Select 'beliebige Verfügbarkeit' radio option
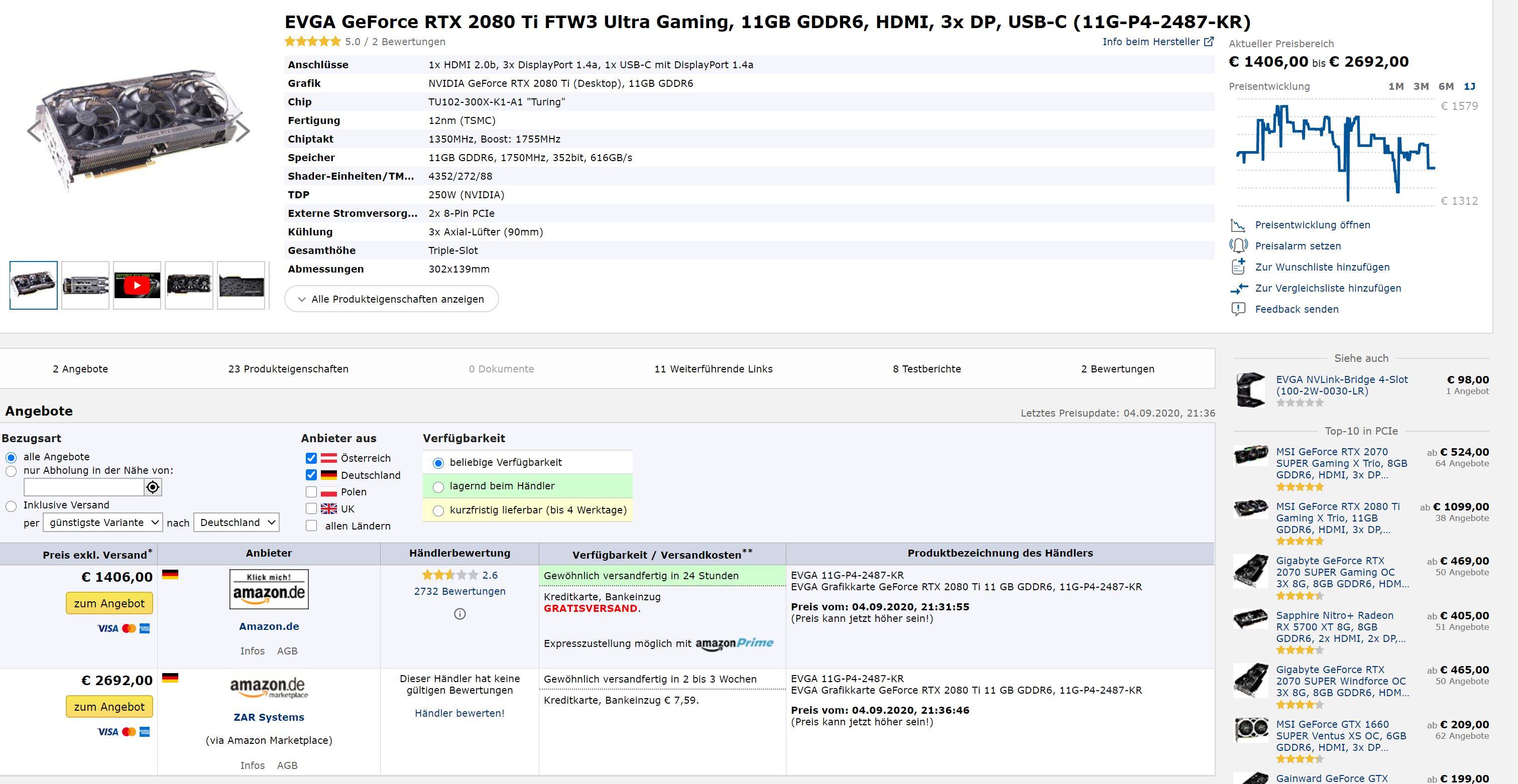This screenshot has width=1518, height=784. click(438, 463)
